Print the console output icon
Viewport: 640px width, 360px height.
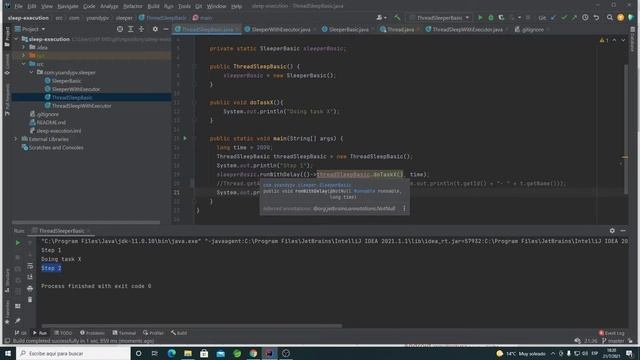coord(30,288)
